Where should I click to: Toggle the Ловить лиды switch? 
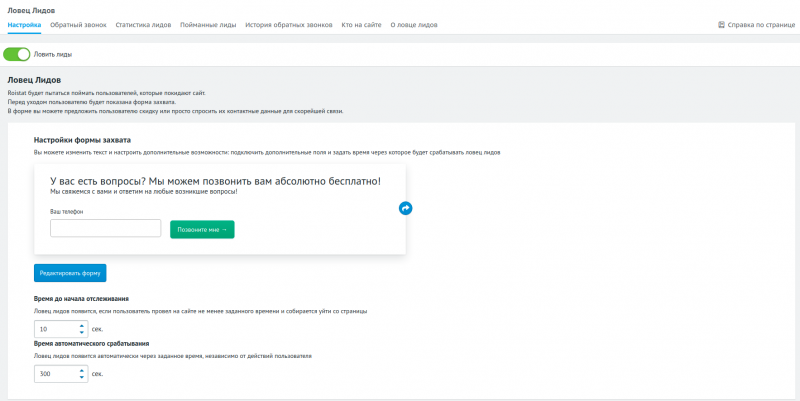[x=17, y=54]
